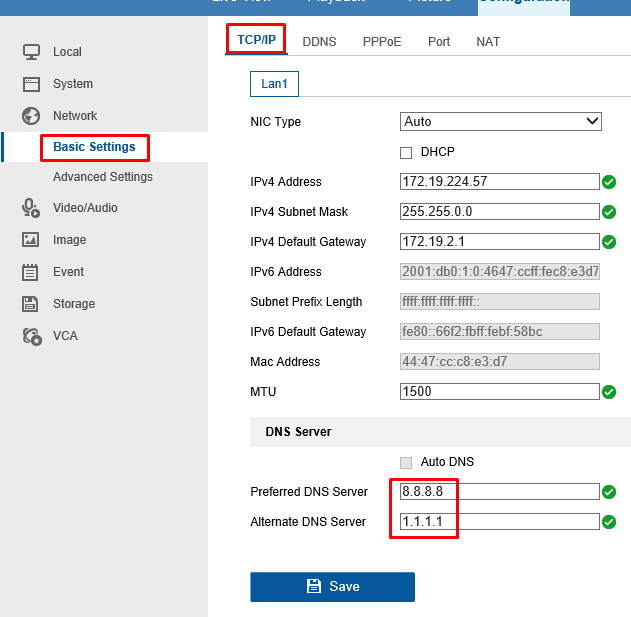Image resolution: width=631 pixels, height=617 pixels.
Task: Open Advanced Settings in sidebar
Action: tap(103, 177)
